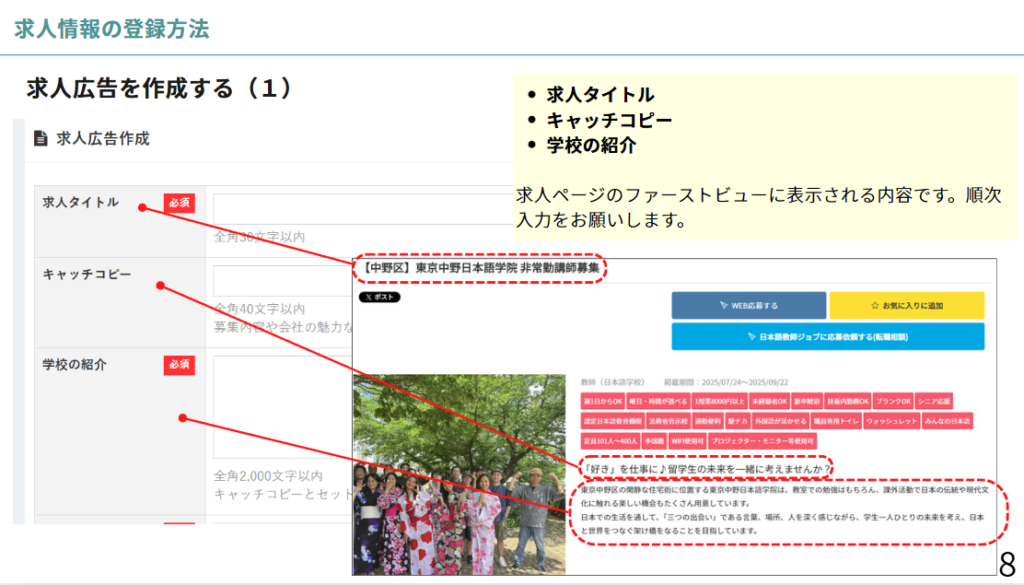The width and height of the screenshot is (1024, 585).
Task: Click the キャッチコピー input field
Action: click(x=282, y=280)
